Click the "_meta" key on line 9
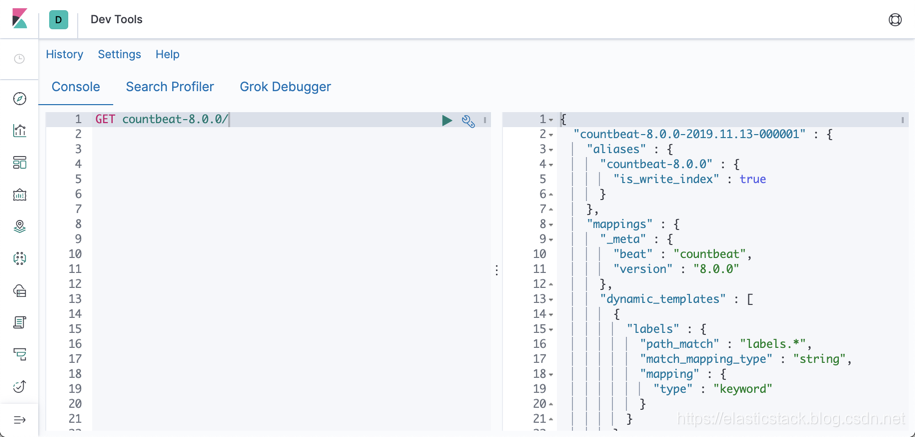 click(x=624, y=240)
